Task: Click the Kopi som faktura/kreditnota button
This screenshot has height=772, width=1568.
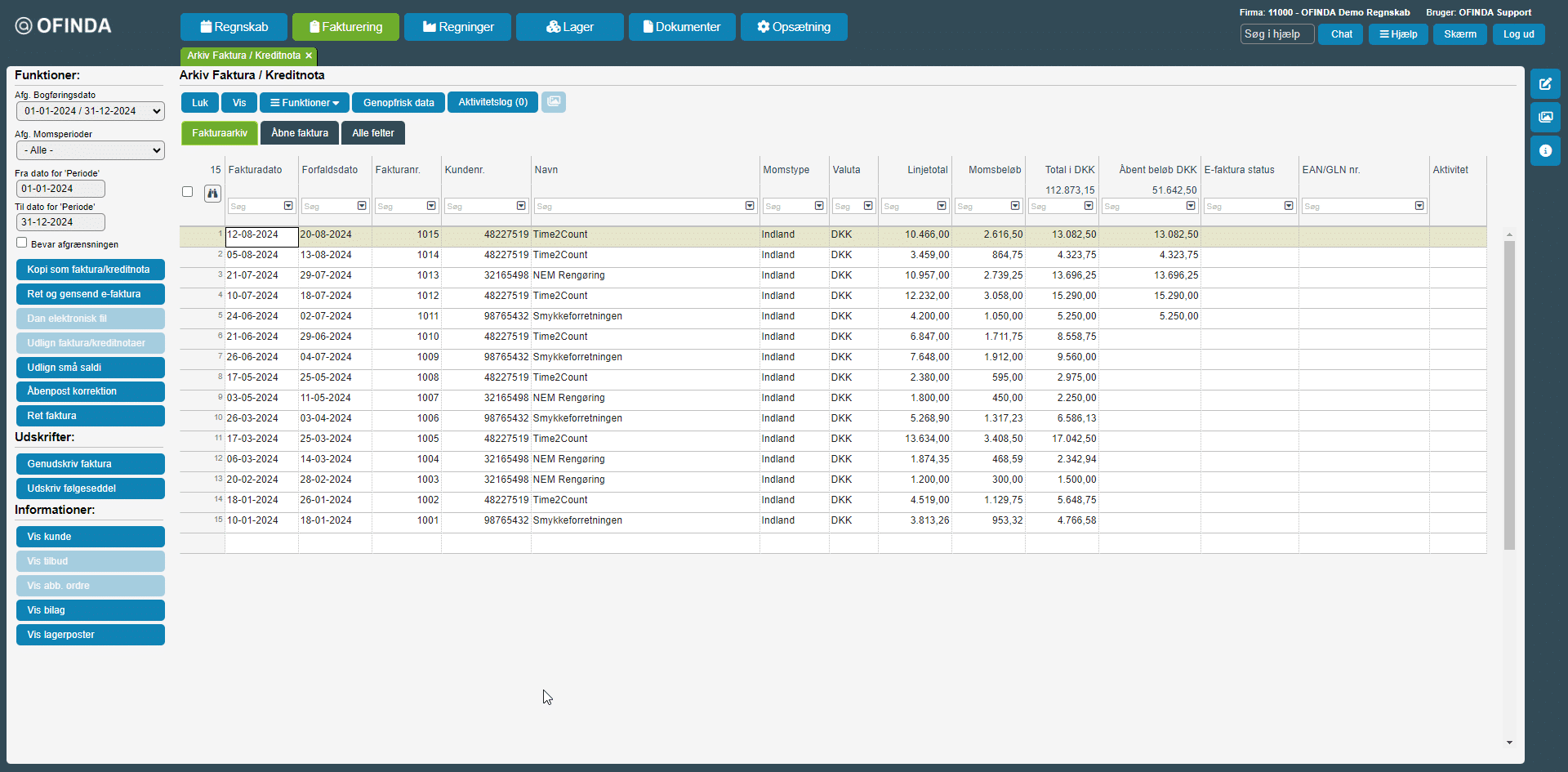Action: 90,270
